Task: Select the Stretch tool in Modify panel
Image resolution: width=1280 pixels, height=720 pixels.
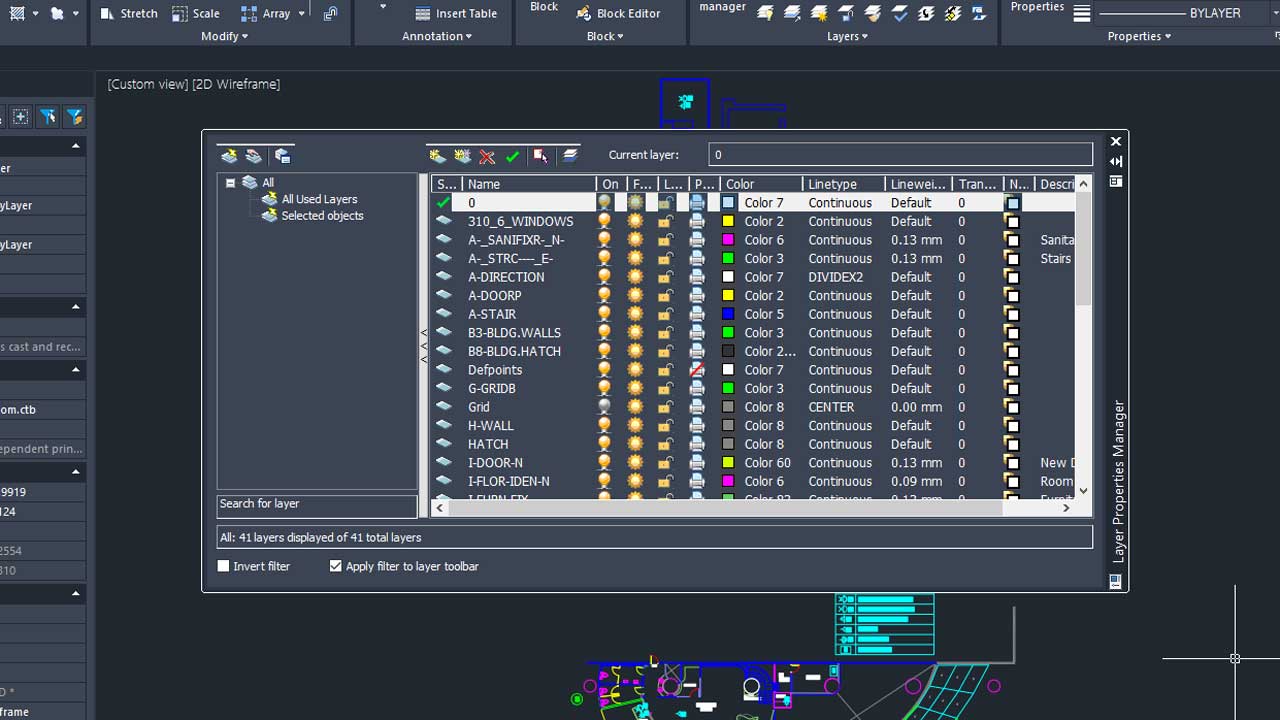Action: tap(129, 13)
